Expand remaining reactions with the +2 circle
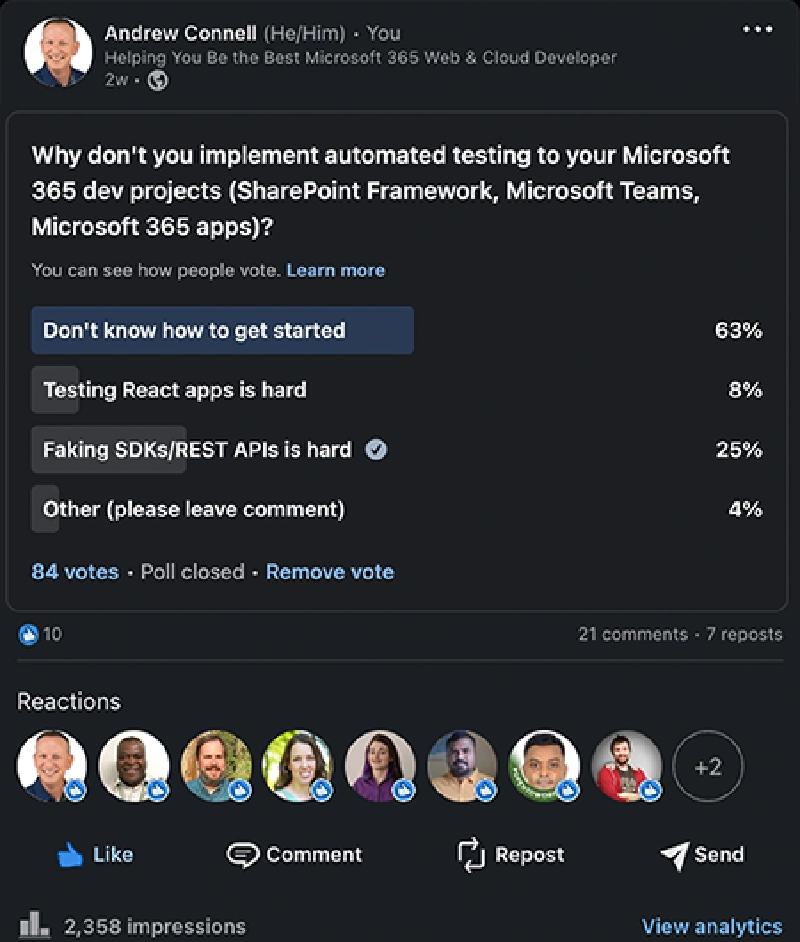 (708, 766)
